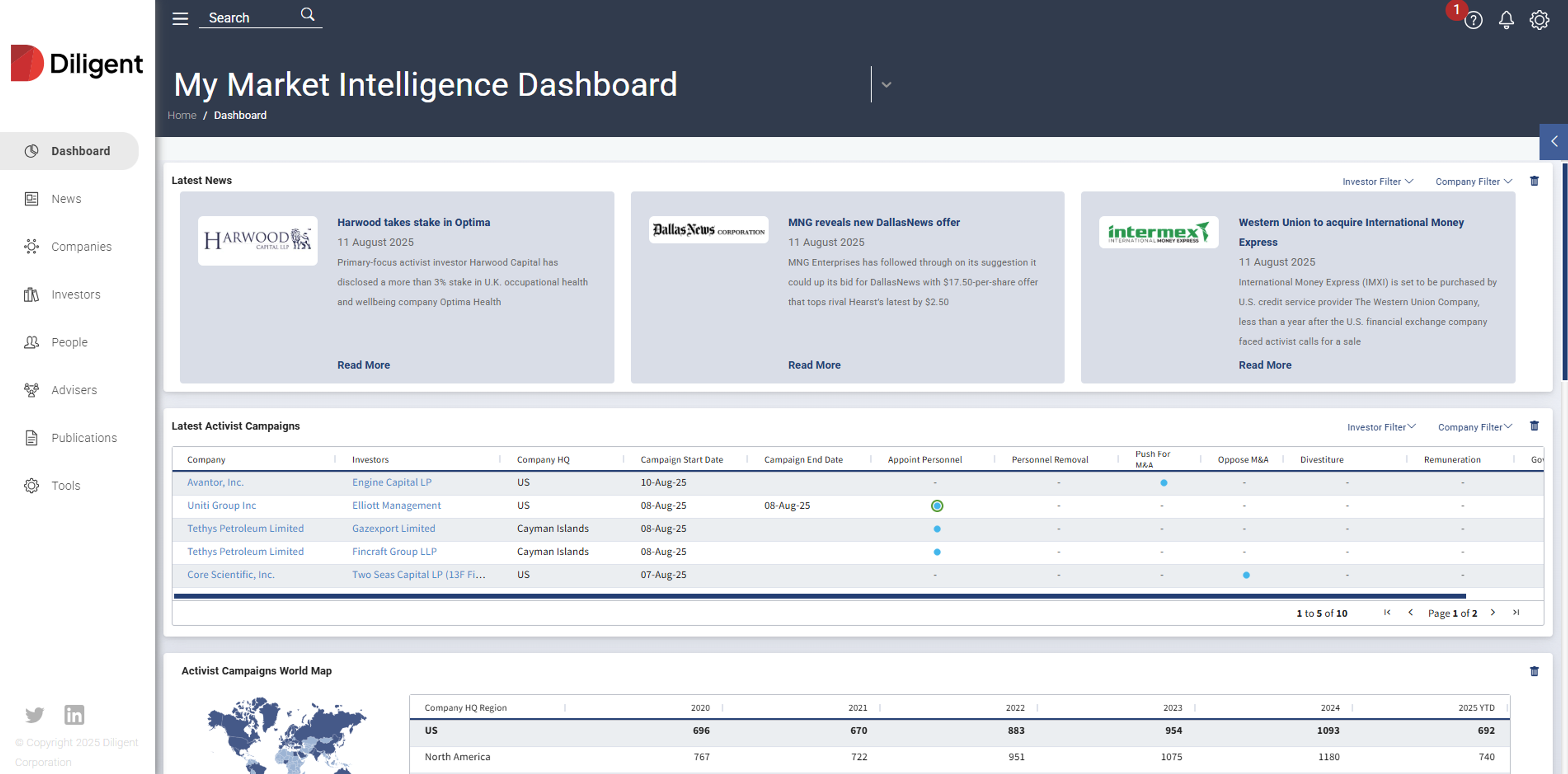
Task: Open the Dashboard sidebar item
Action: click(69, 151)
